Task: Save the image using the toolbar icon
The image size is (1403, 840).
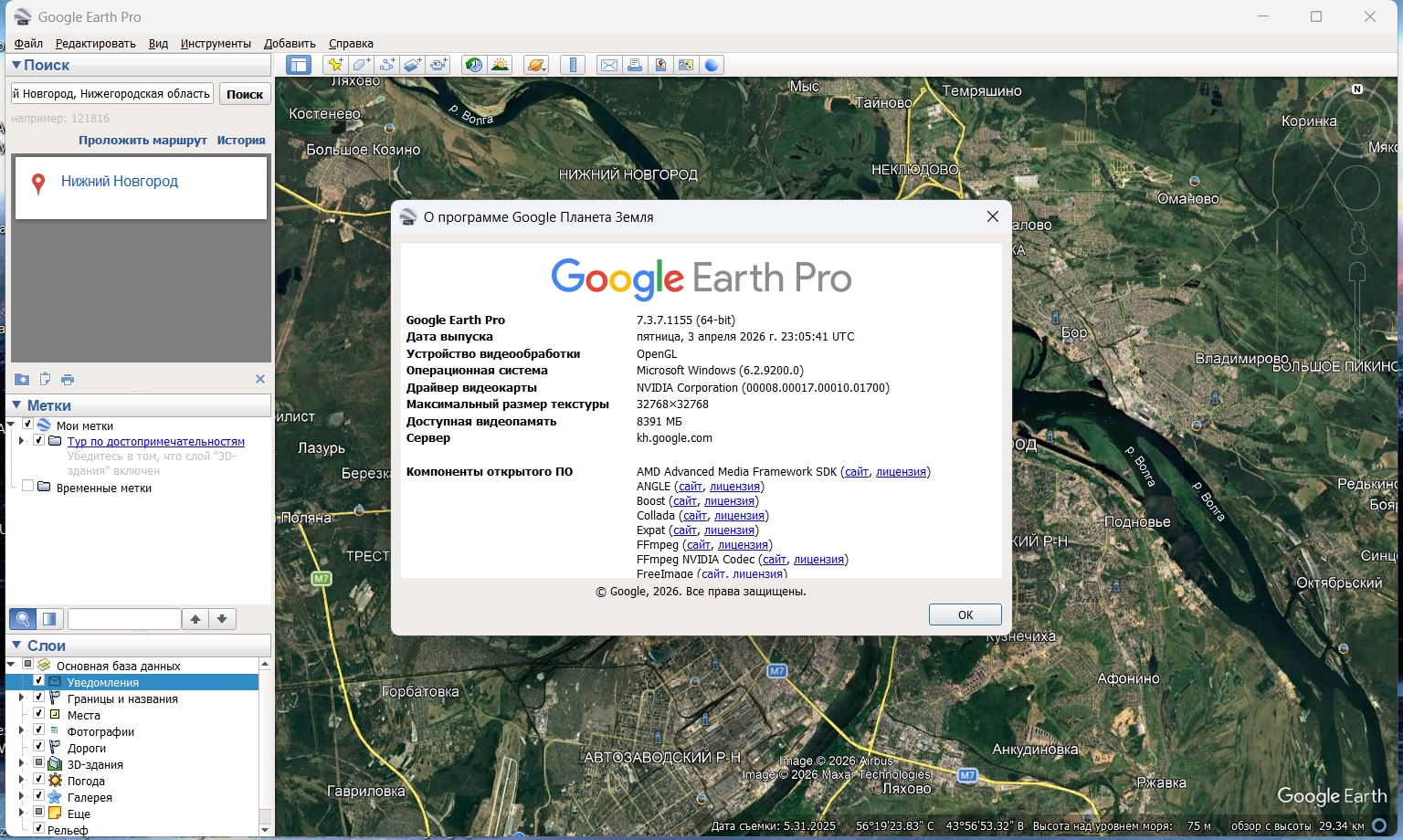Action: [x=659, y=65]
